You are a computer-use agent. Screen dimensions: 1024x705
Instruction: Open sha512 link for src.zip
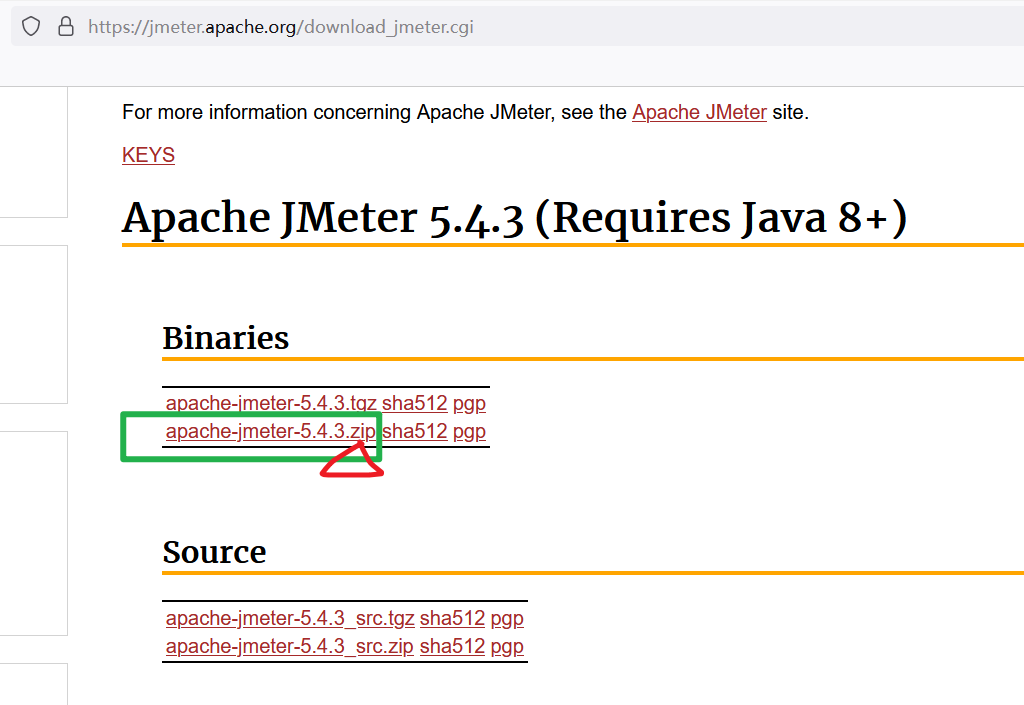click(x=453, y=646)
